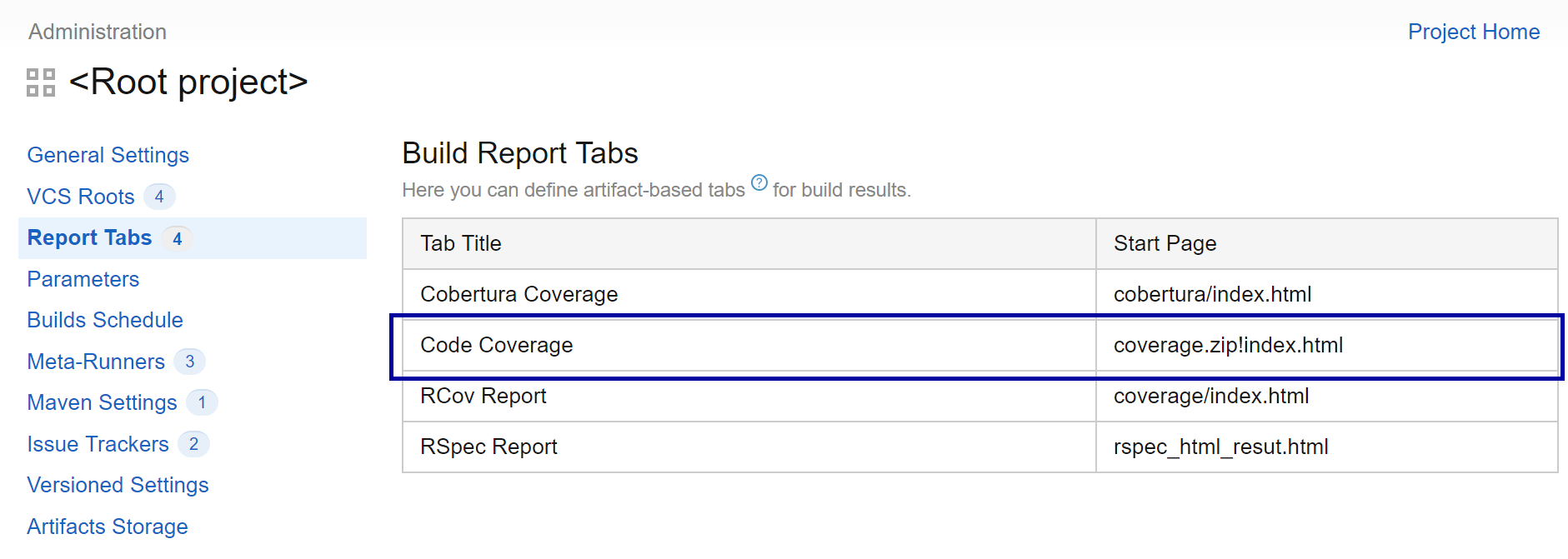Click Cobertura Coverage tab title cell

[x=749, y=294]
